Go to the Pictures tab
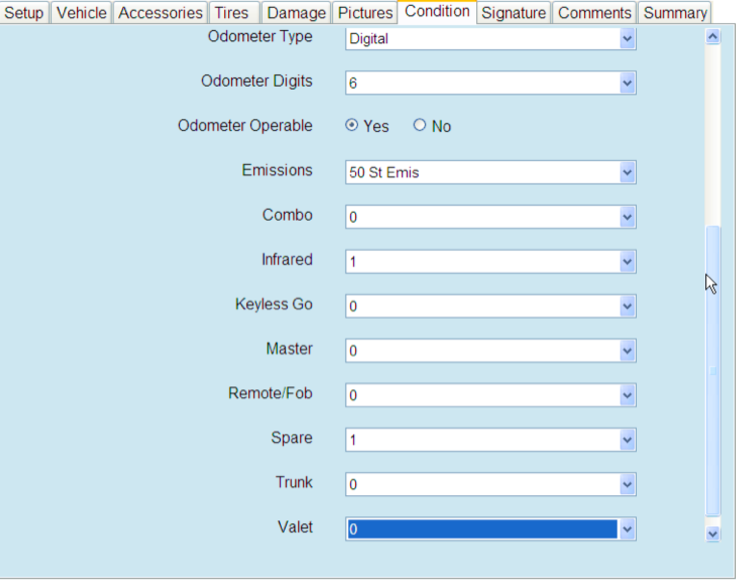 click(x=365, y=13)
